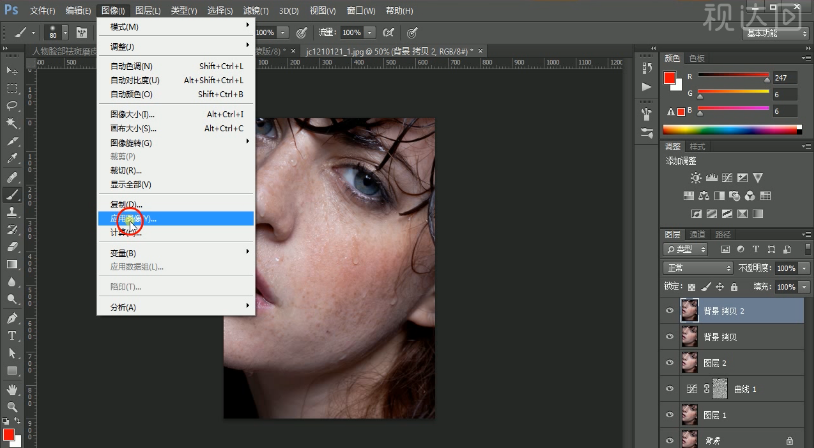Screen dimensions: 814x448
Task: Select the Pen tool
Action: [12, 318]
